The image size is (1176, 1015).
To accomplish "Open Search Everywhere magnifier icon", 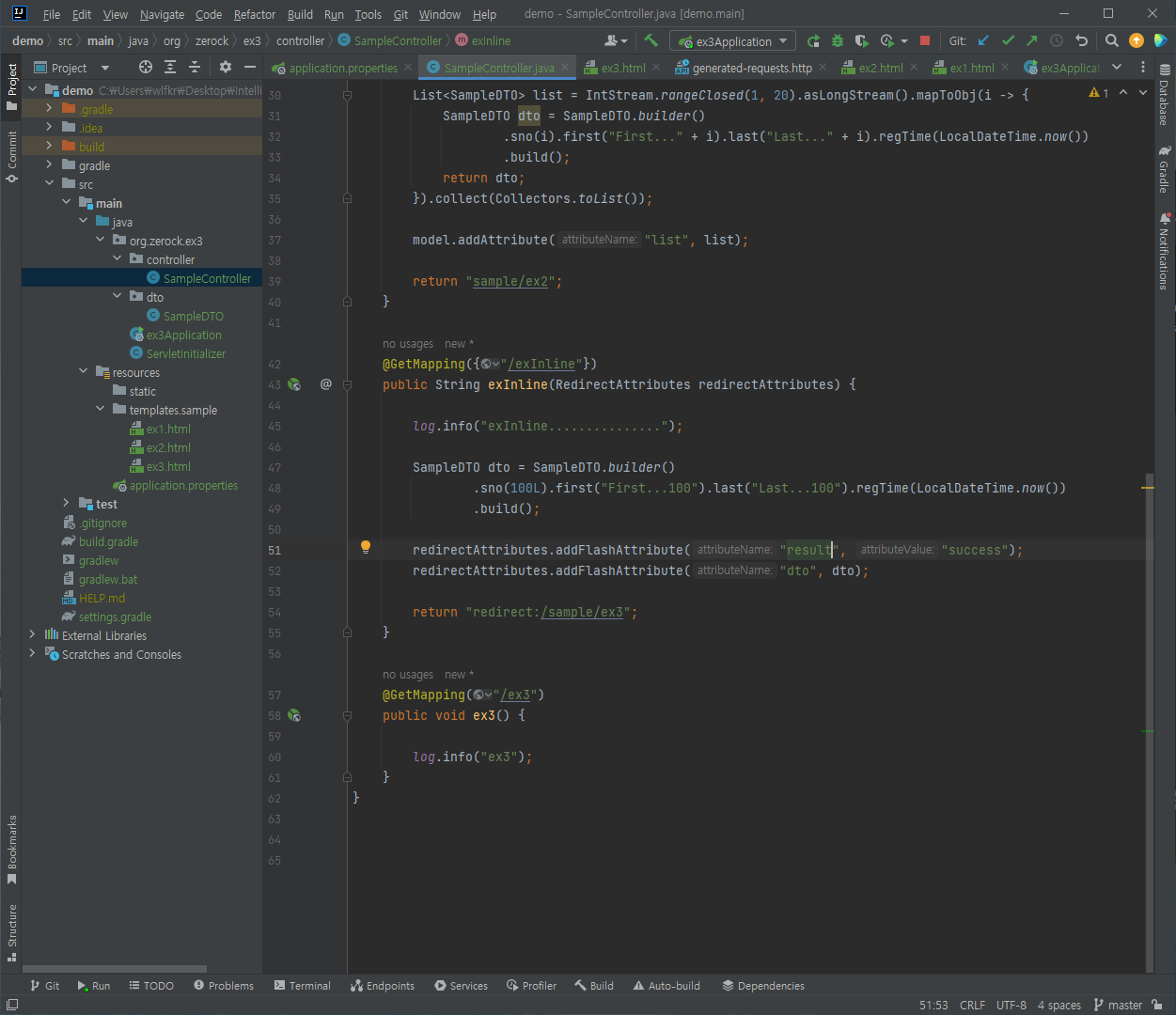I will coord(1112,40).
